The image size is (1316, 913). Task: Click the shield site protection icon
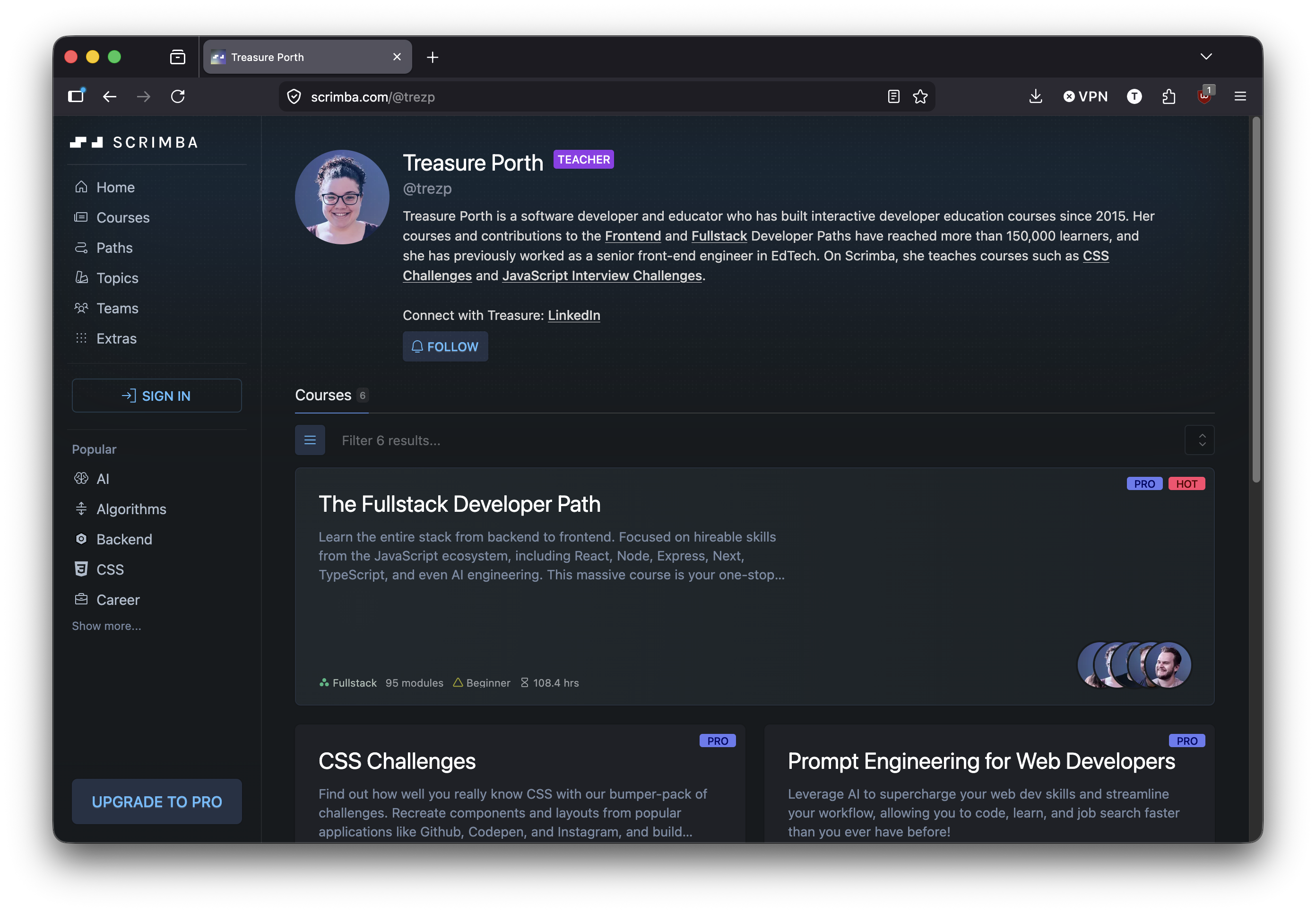pos(294,97)
